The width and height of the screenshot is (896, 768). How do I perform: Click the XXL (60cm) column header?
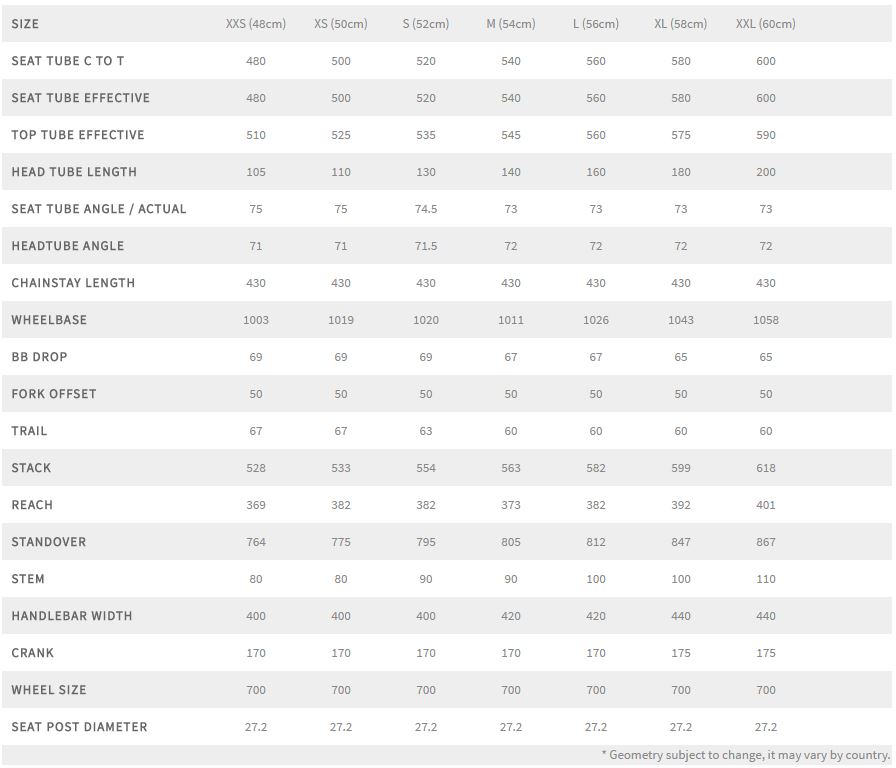click(x=766, y=24)
